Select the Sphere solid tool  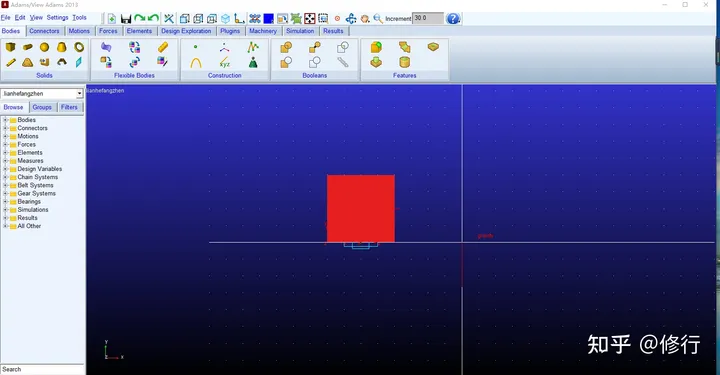click(x=45, y=47)
